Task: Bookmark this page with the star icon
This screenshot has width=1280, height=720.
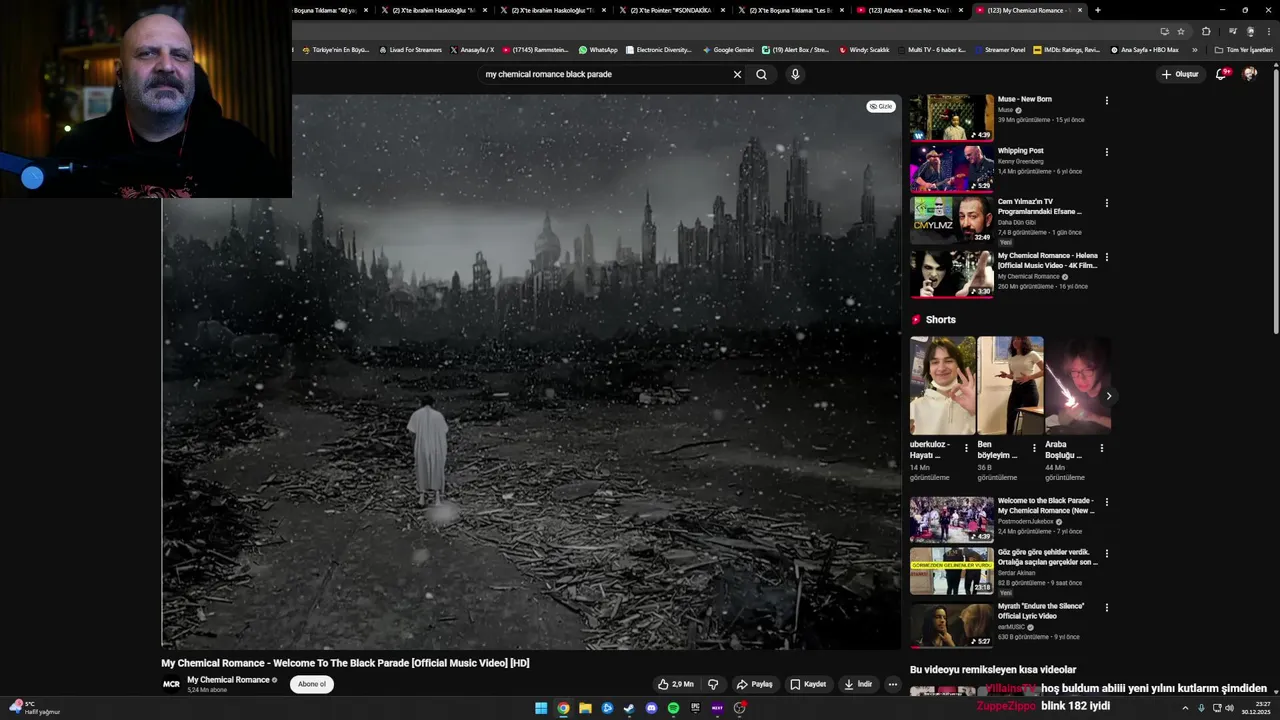Action: click(1181, 31)
